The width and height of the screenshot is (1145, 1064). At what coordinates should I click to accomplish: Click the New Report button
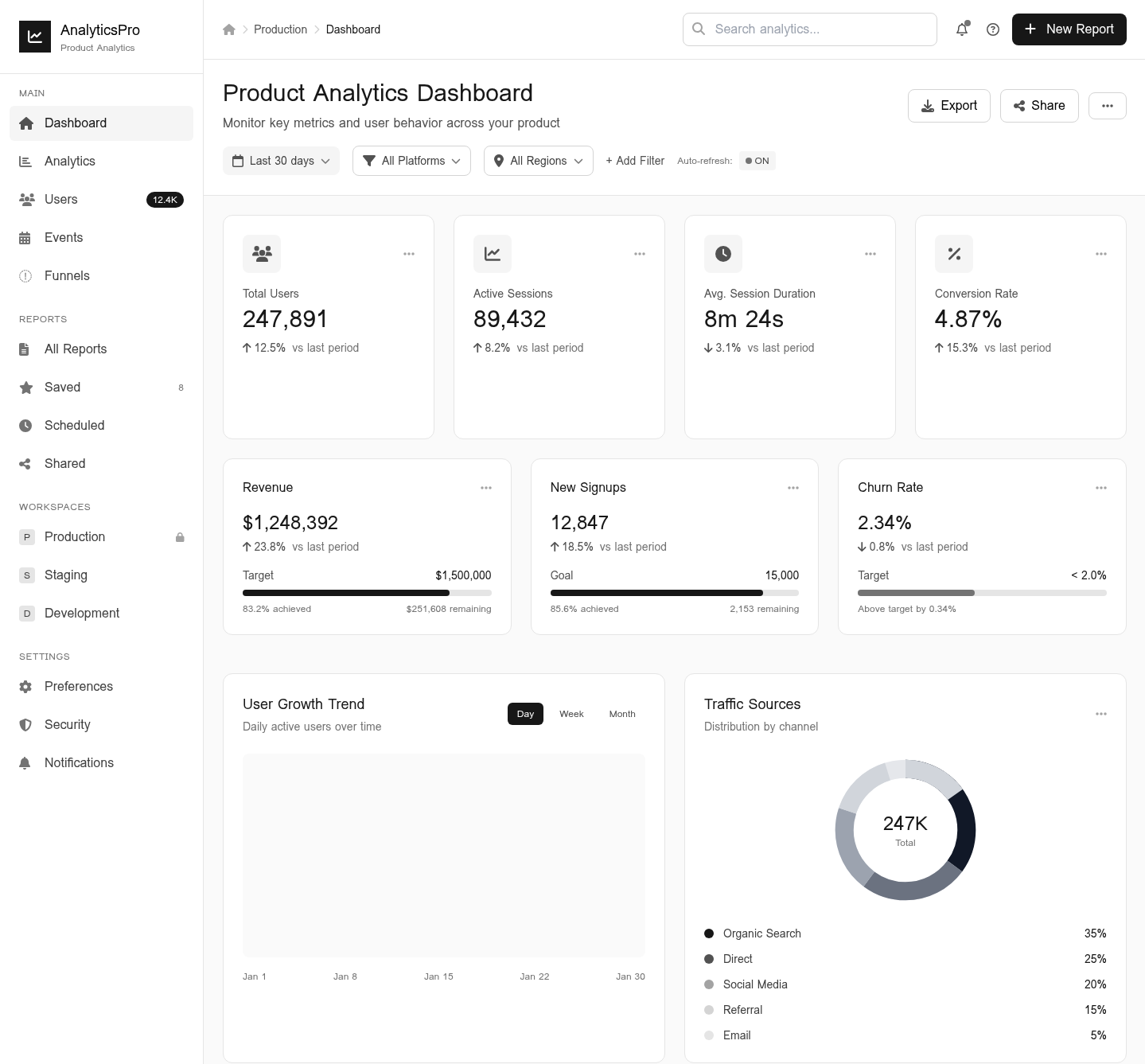click(x=1069, y=29)
